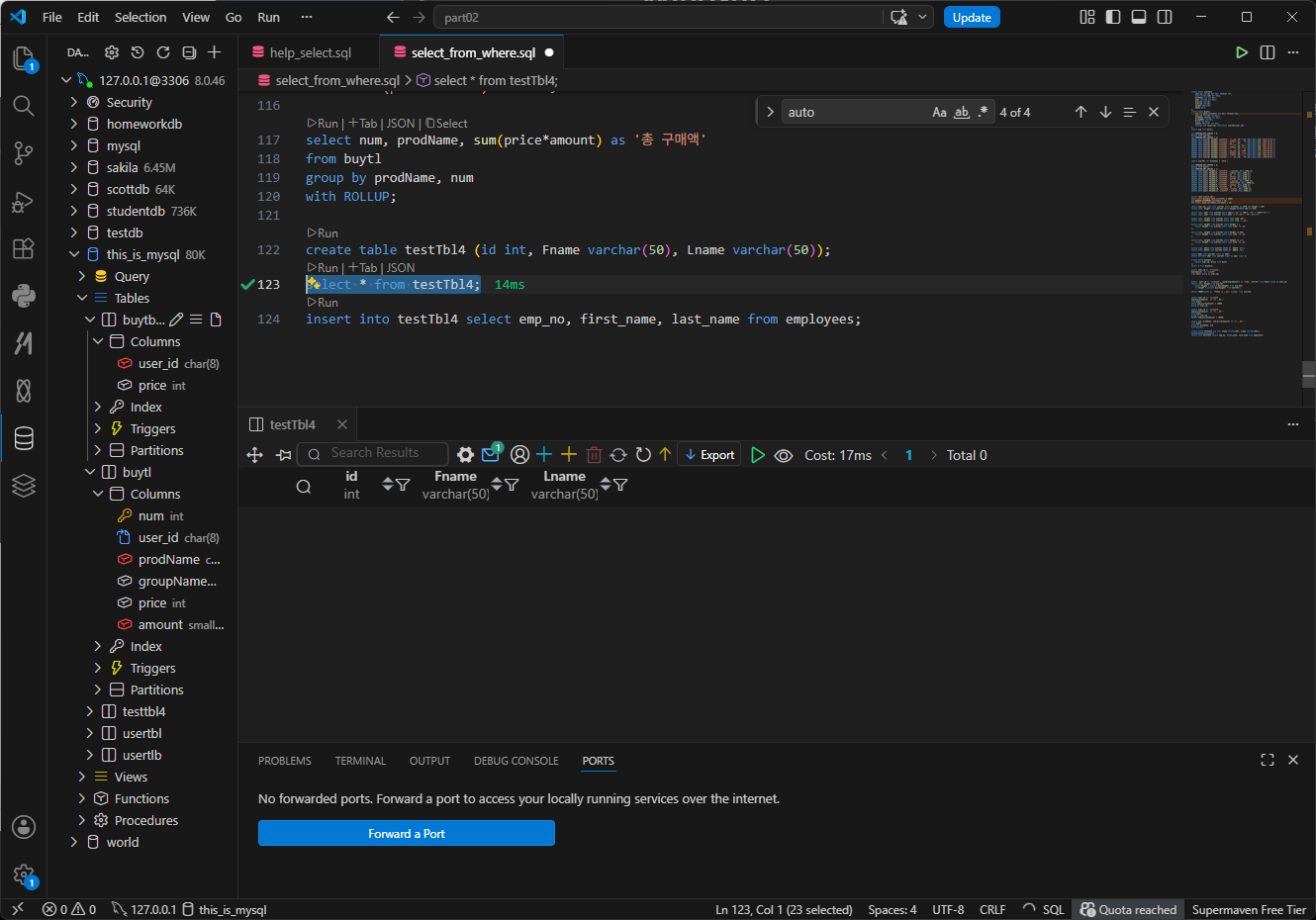This screenshot has width=1316, height=920.
Task: Click the yellow plus in results toolbar
Action: tap(569, 454)
